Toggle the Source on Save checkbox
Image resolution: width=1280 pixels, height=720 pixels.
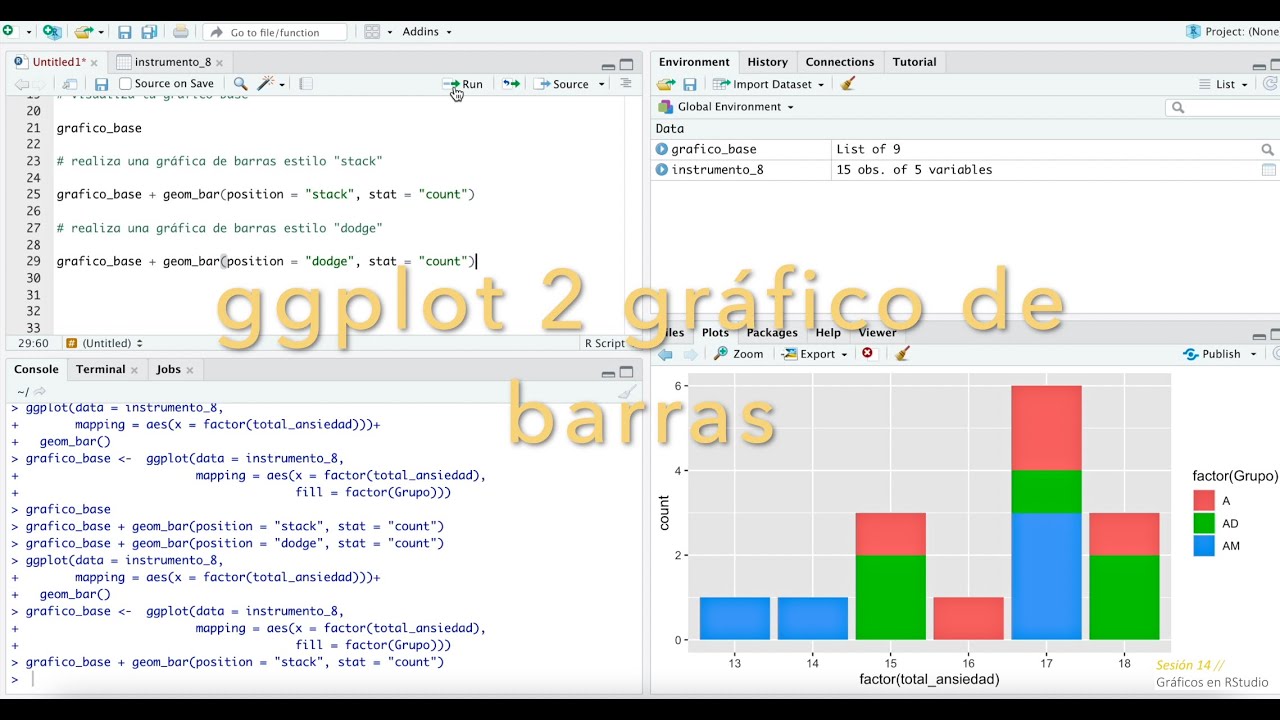pyautogui.click(x=125, y=84)
